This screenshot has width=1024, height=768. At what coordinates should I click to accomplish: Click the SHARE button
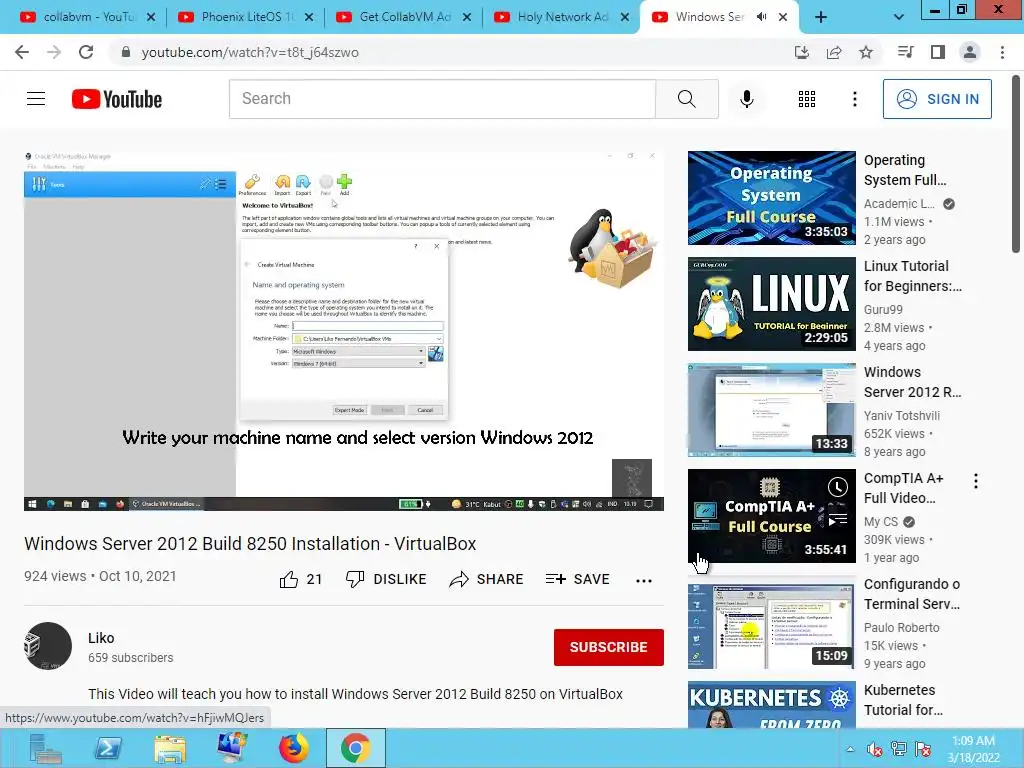click(x=487, y=579)
